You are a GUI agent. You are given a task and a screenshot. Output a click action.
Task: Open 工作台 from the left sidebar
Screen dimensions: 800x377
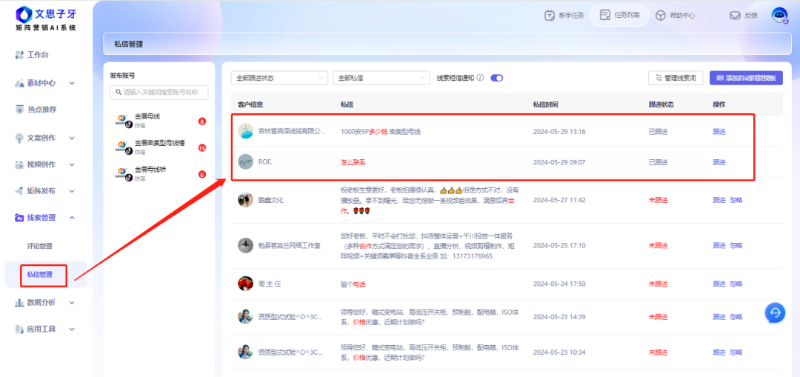32,55
